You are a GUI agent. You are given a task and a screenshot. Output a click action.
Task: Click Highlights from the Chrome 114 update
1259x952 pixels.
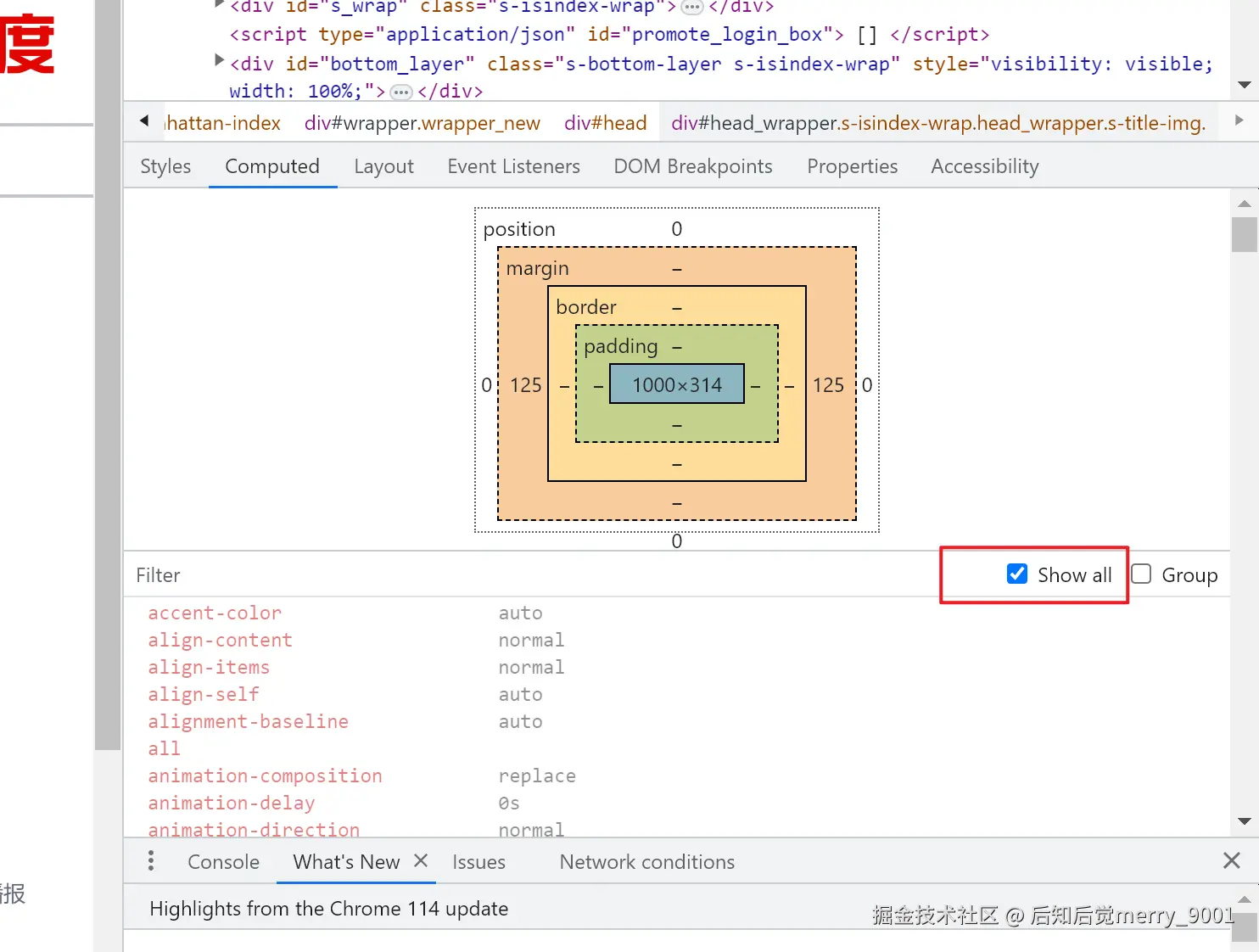(328, 908)
